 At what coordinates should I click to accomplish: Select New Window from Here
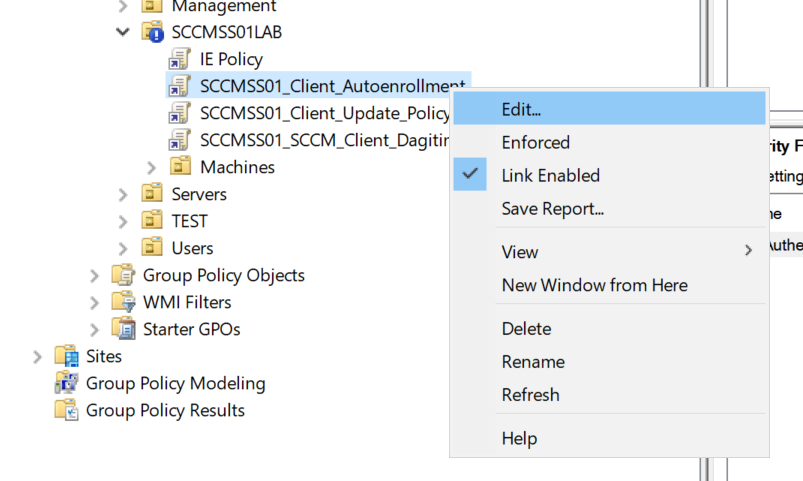[609, 285]
